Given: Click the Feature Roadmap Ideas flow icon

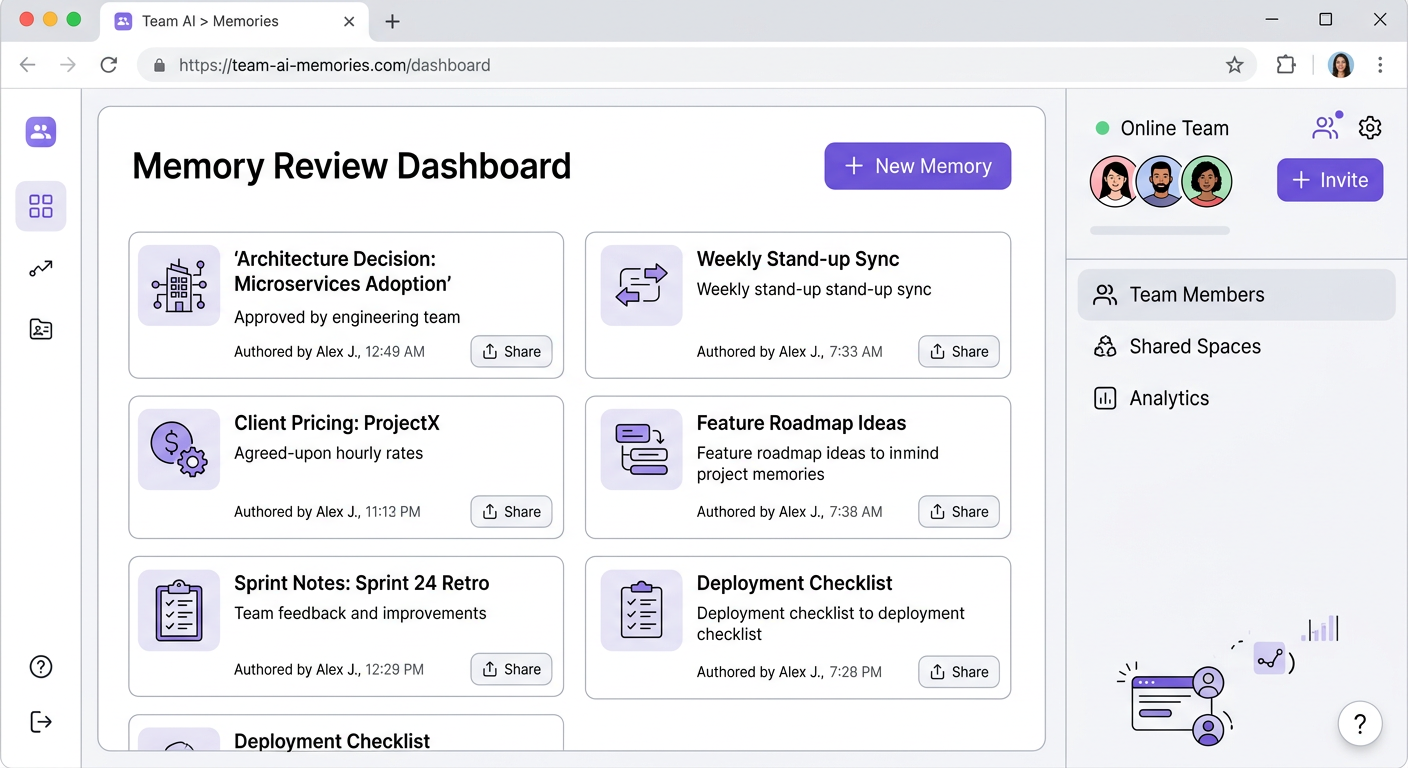Looking at the screenshot, I should tap(641, 449).
